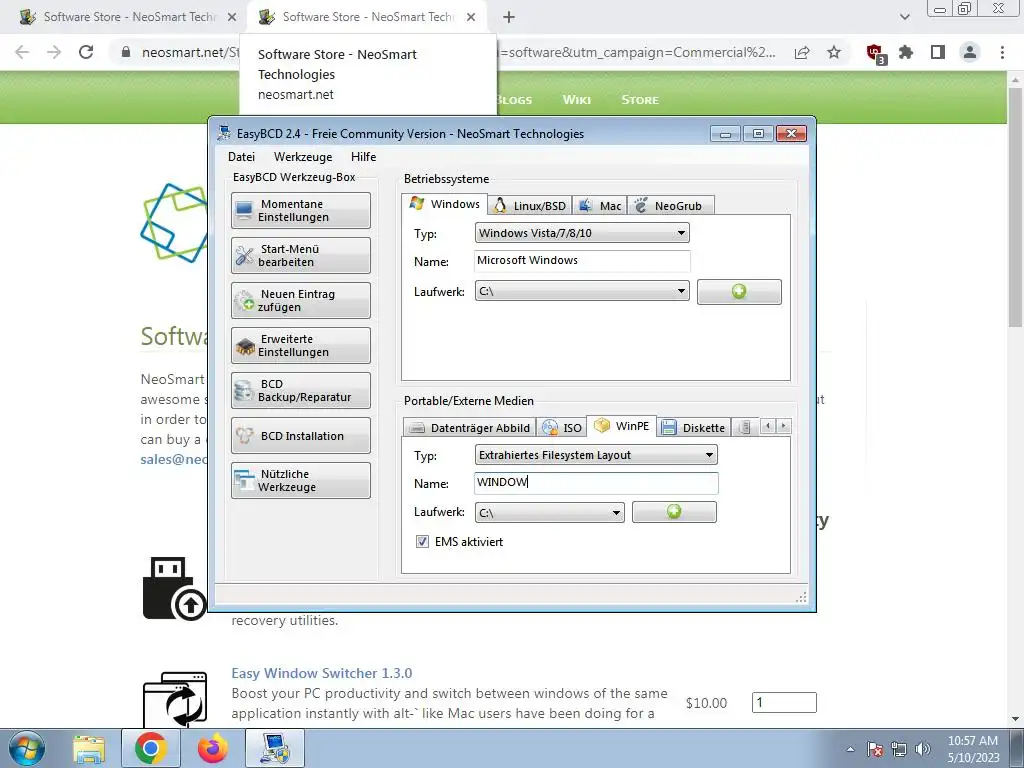Switch to the Mac tab
Image resolution: width=1024 pixels, height=768 pixels.
pyautogui.click(x=600, y=206)
